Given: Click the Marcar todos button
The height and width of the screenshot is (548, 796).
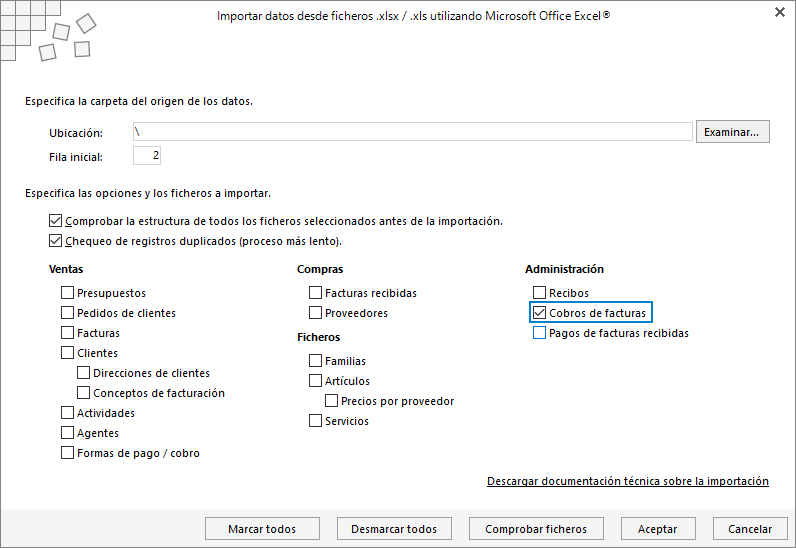Looking at the screenshot, I should pyautogui.click(x=262, y=529).
